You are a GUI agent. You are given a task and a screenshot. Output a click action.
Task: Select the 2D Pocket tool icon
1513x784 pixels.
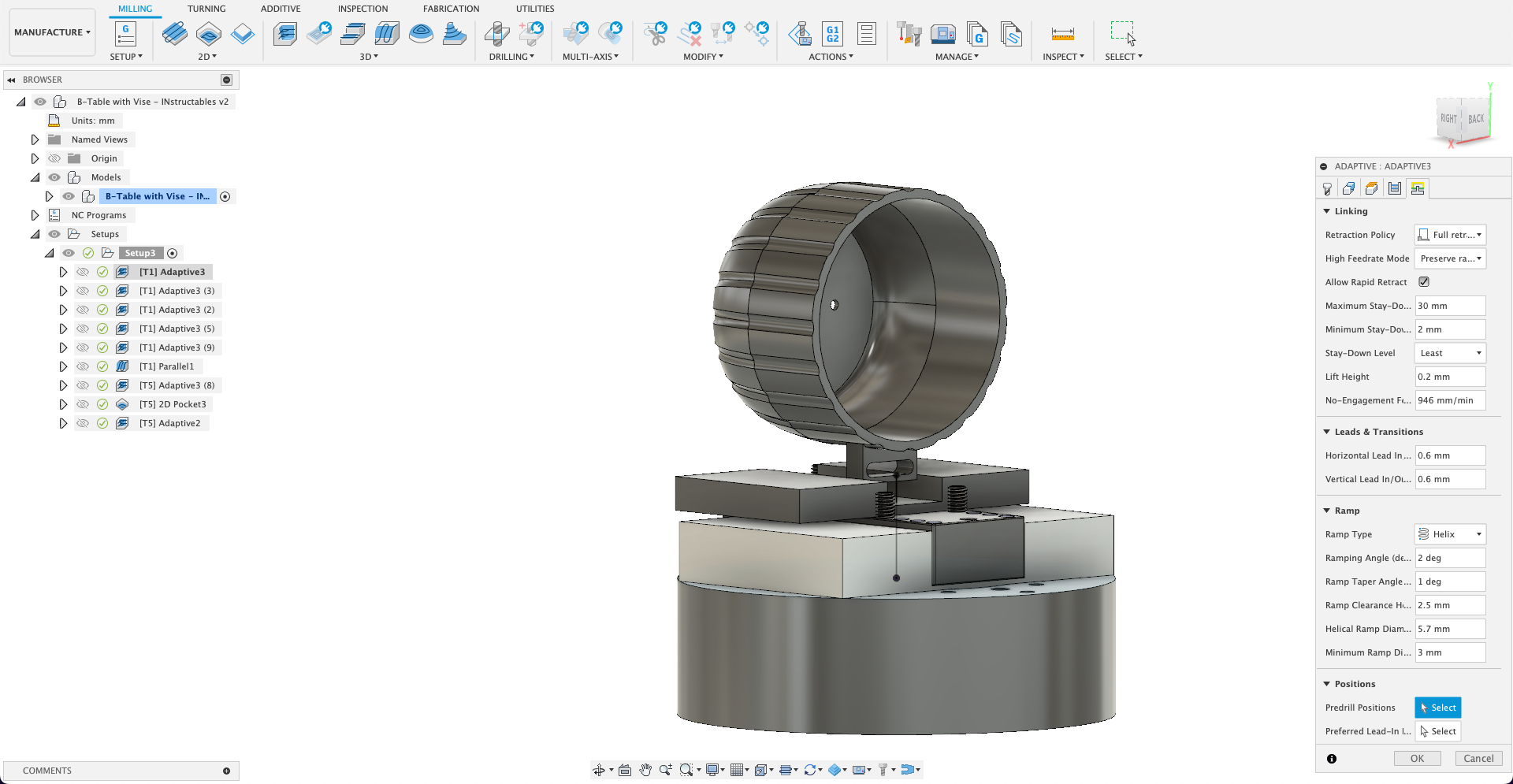pos(209,34)
